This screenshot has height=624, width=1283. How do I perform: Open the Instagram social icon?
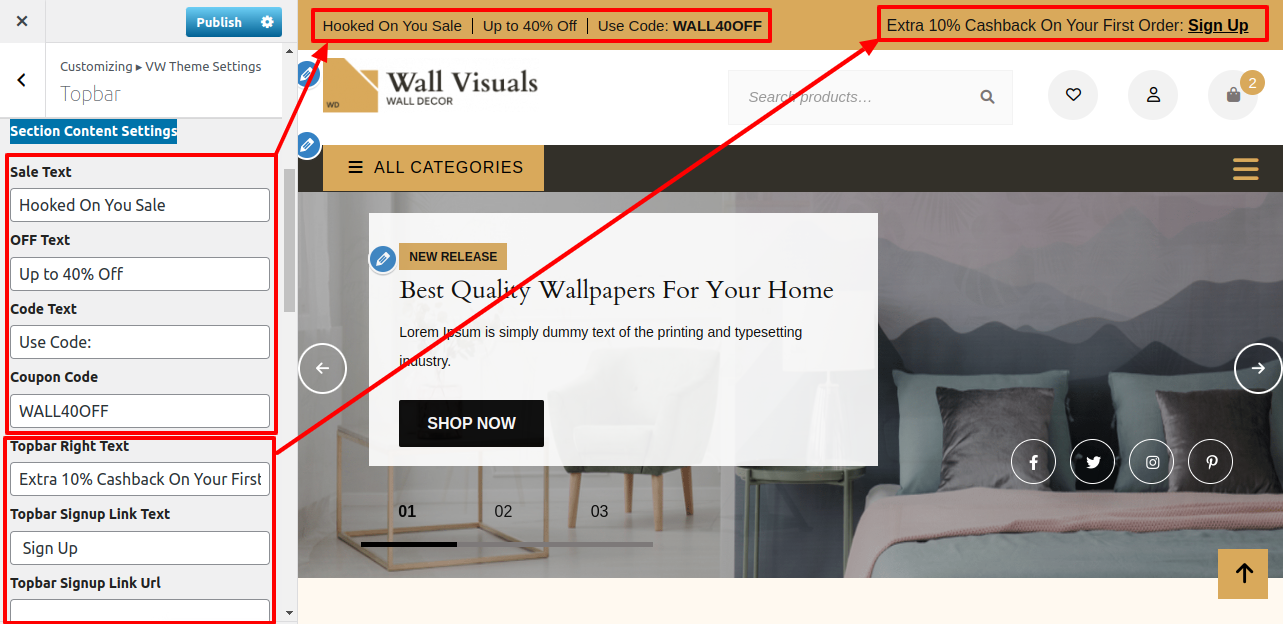coord(1152,462)
